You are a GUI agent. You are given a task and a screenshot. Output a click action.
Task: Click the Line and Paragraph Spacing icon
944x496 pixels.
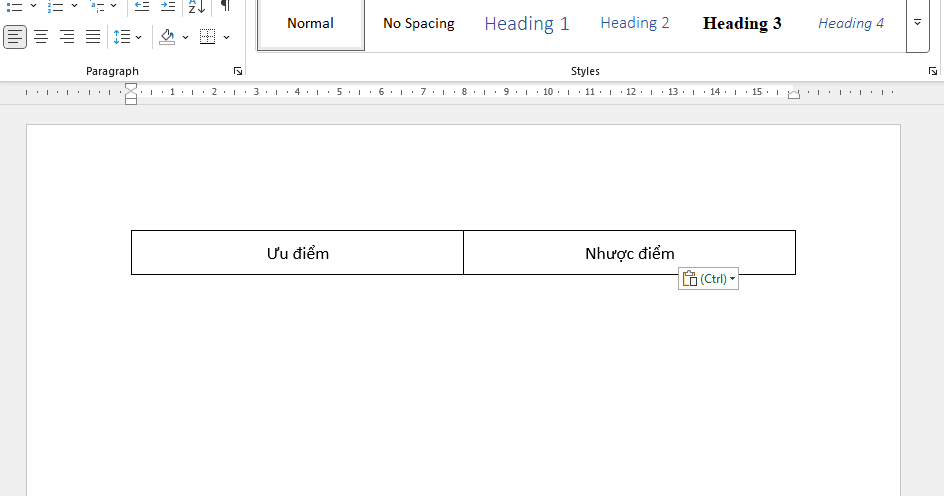tap(122, 37)
